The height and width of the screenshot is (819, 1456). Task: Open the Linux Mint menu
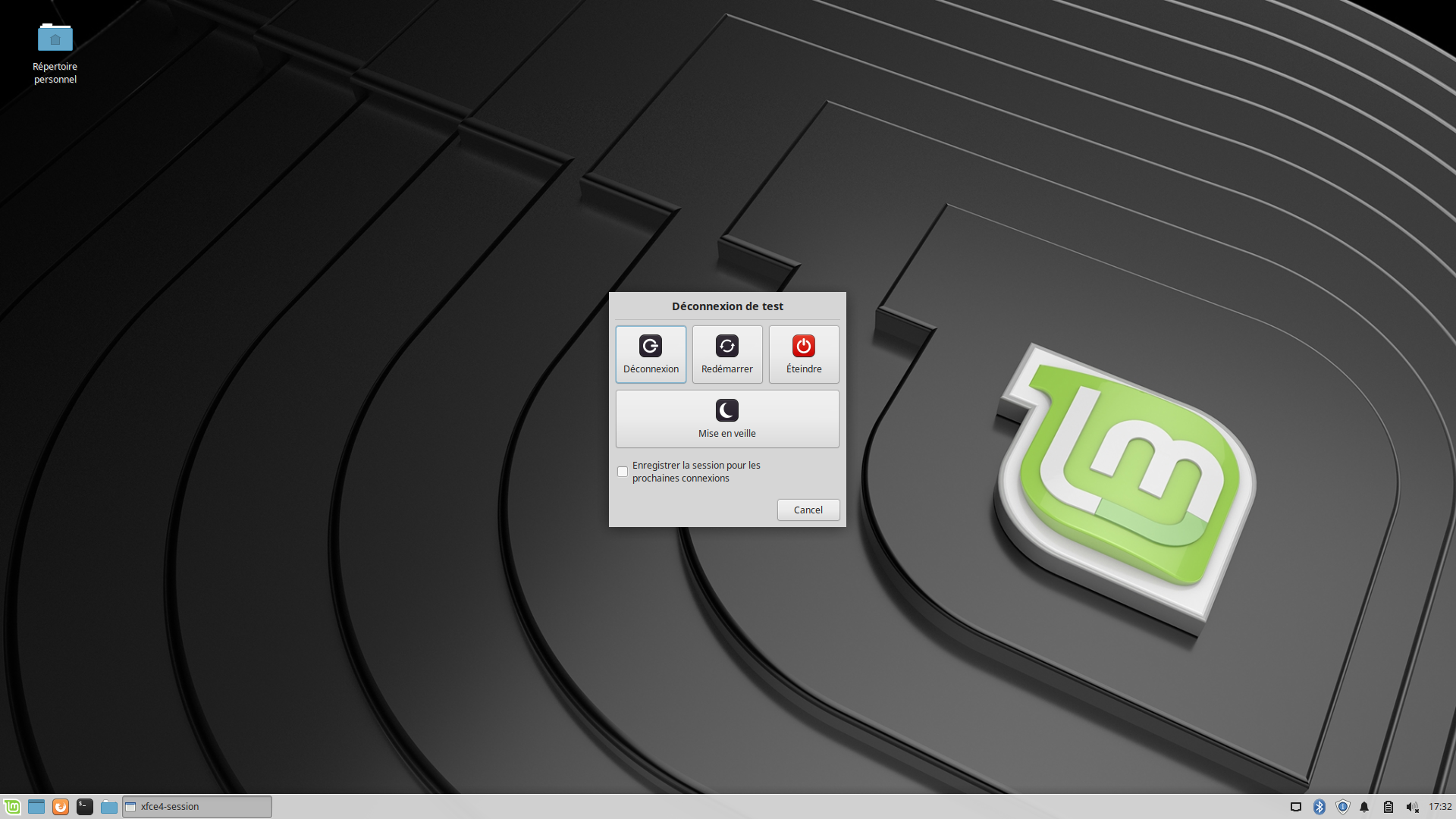point(12,807)
